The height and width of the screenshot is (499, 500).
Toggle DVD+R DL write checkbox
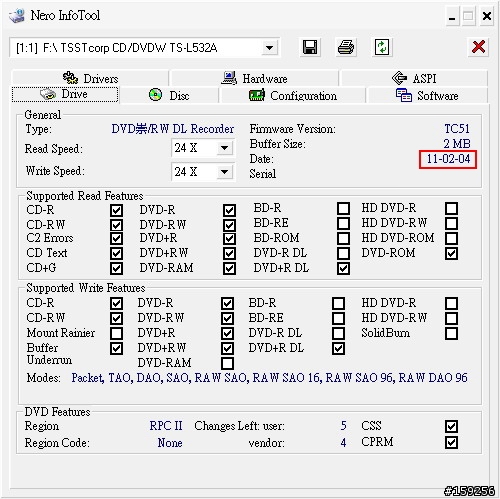(338, 349)
